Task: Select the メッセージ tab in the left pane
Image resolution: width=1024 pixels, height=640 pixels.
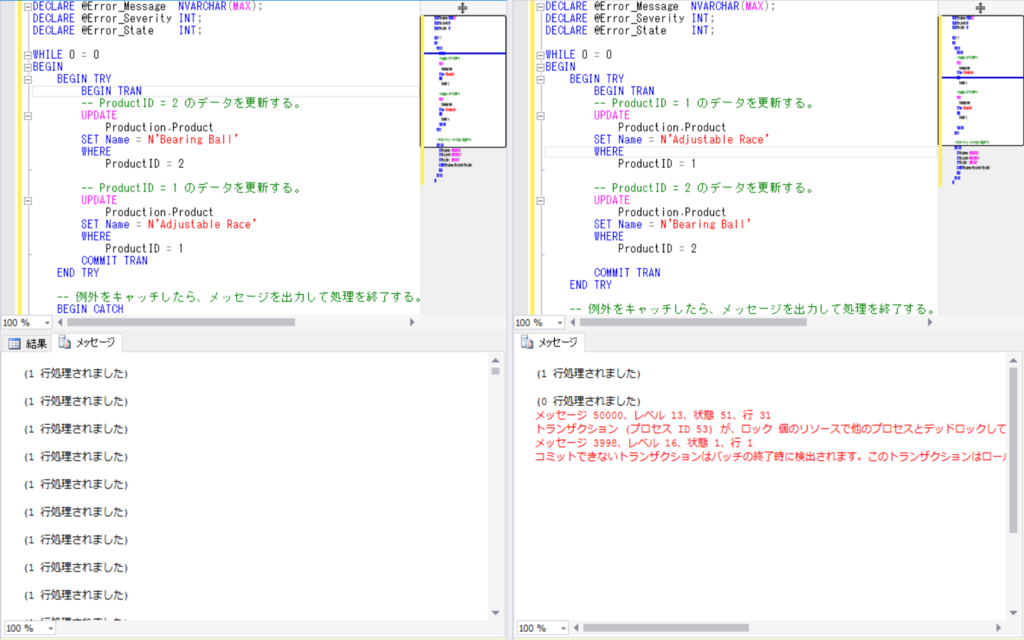Action: (x=86, y=342)
